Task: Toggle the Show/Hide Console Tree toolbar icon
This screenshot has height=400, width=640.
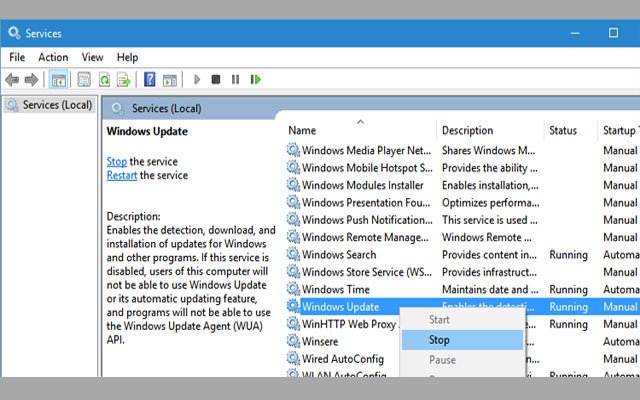Action: 58,80
